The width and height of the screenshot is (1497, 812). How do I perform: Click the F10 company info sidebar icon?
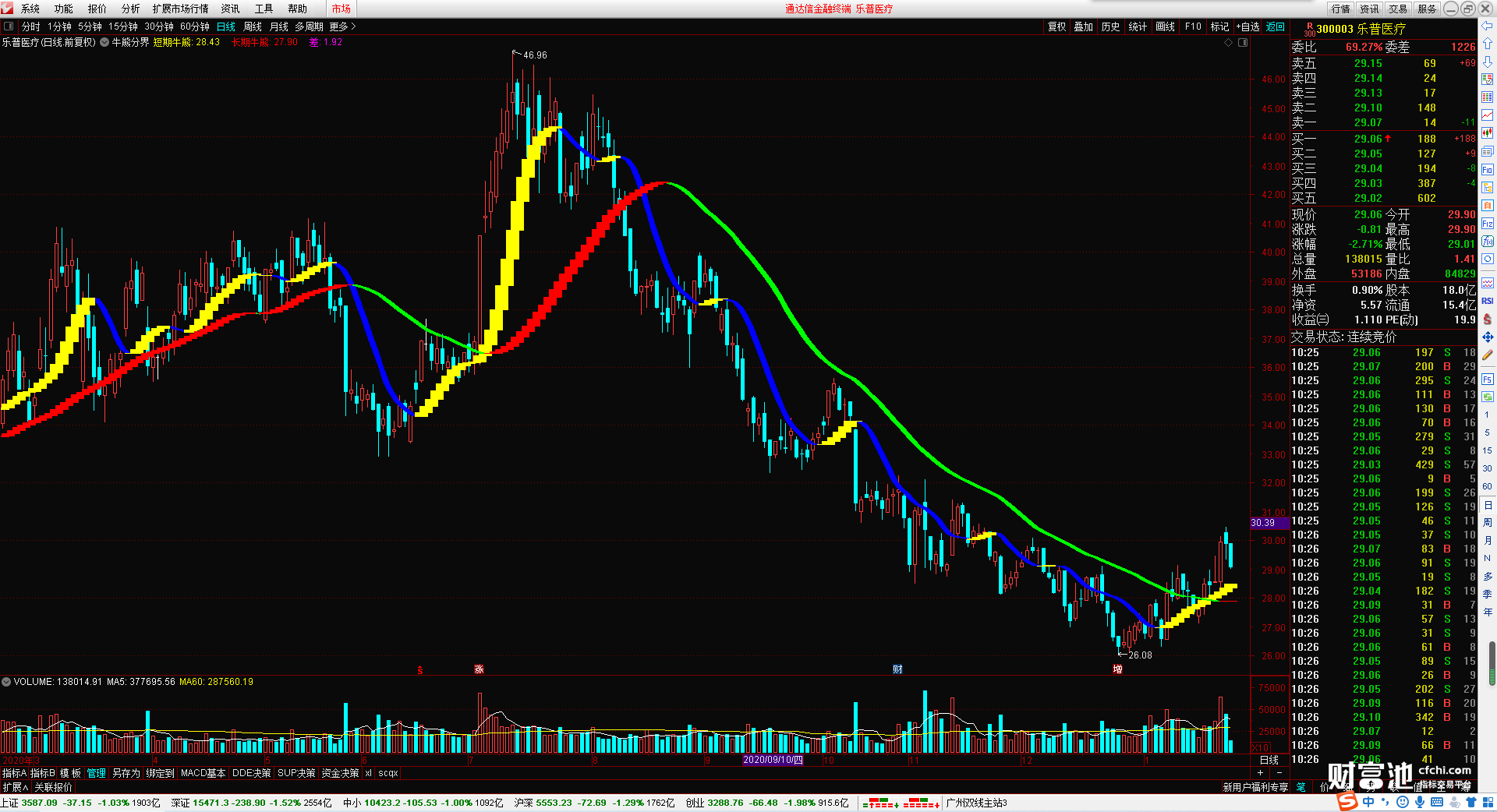[1487, 169]
